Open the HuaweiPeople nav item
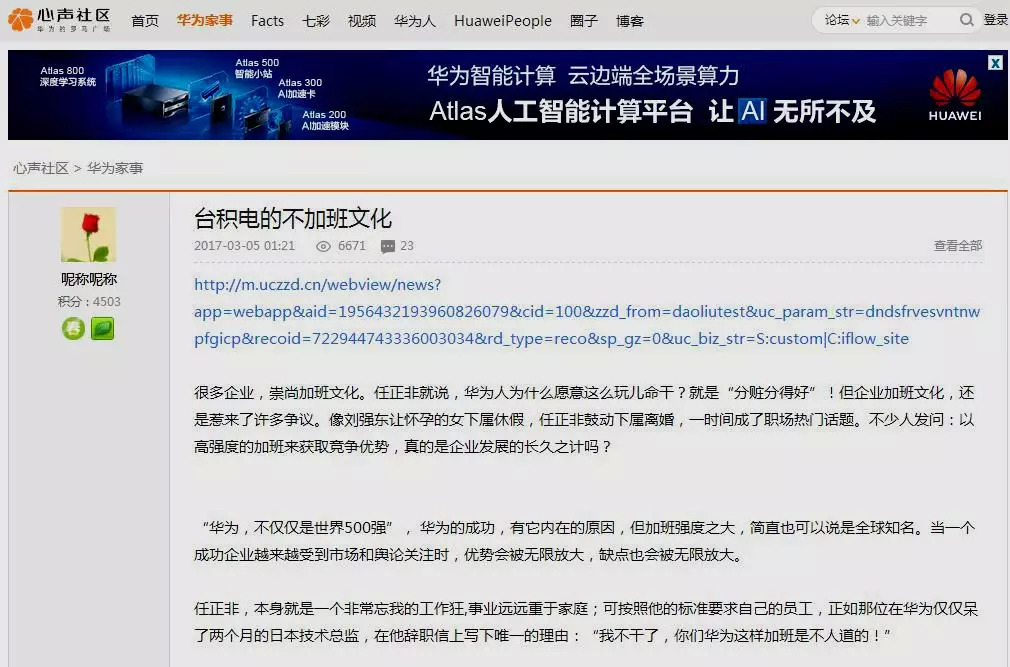This screenshot has height=667, width=1010. click(503, 21)
